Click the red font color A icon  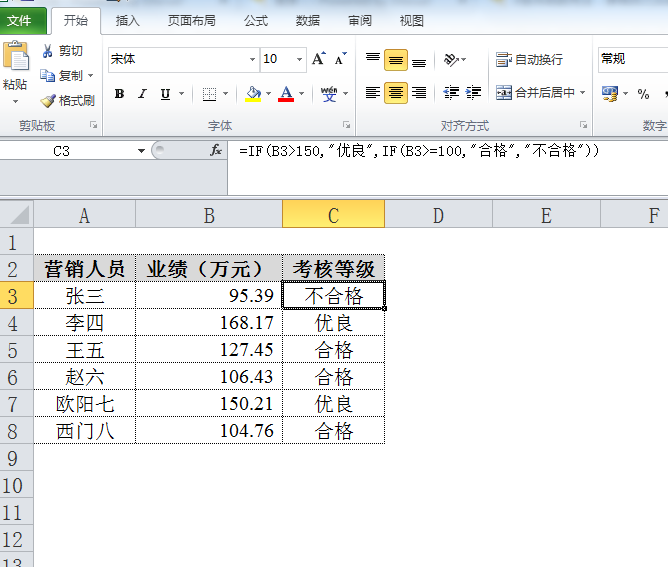pos(286,94)
